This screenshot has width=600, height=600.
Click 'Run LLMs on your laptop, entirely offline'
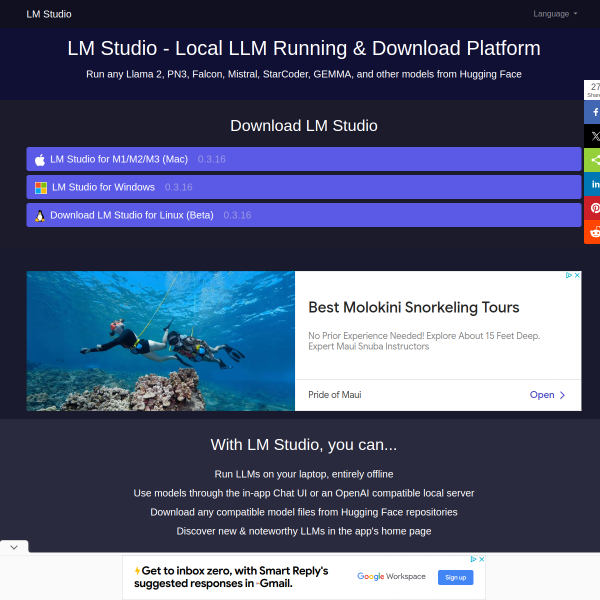click(304, 474)
